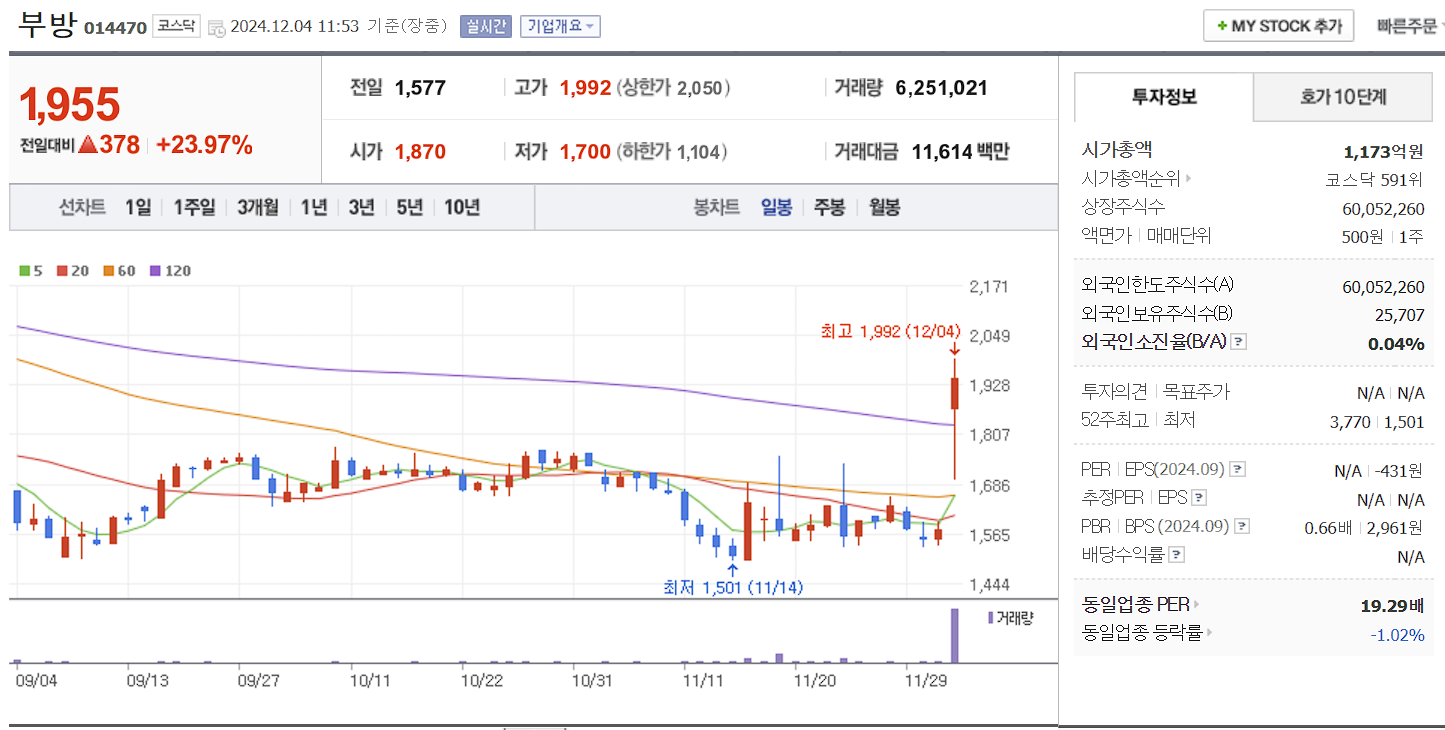Click the calendar icon beside the date
1445x730 pixels.
pos(217,28)
